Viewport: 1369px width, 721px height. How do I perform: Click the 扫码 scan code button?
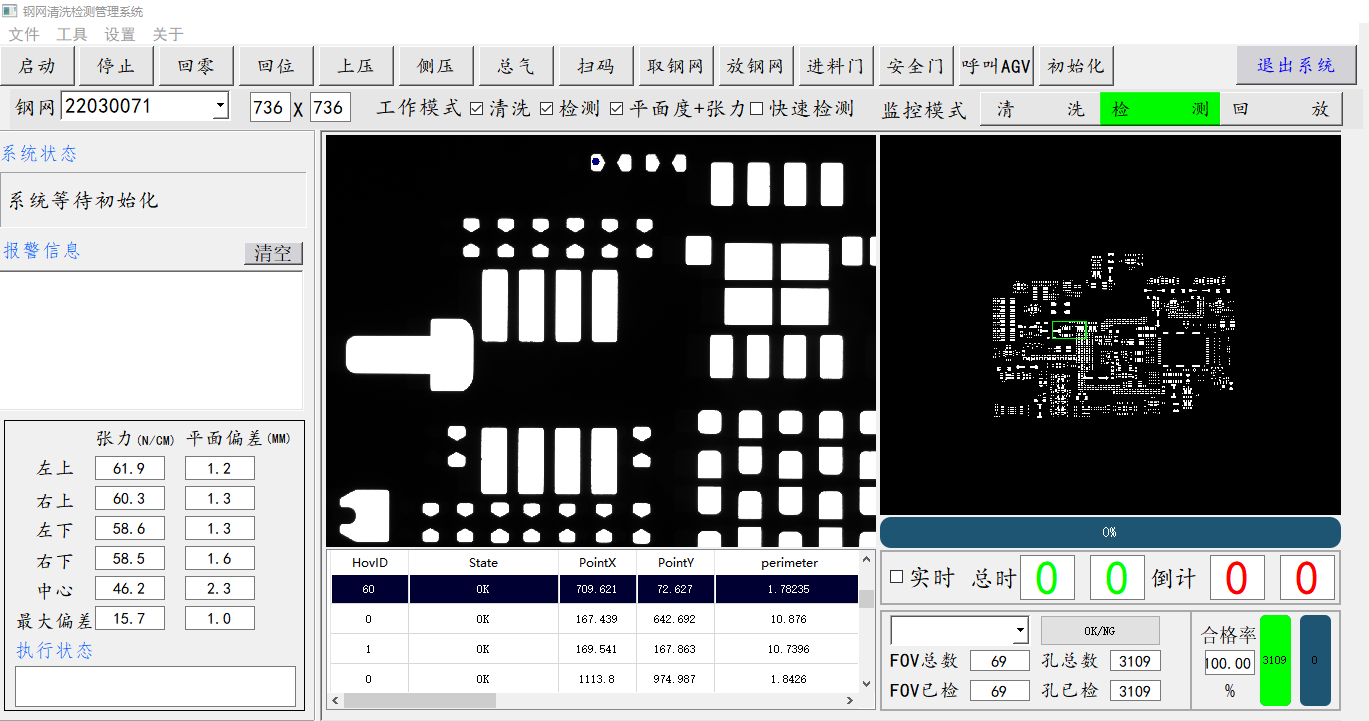pos(596,66)
